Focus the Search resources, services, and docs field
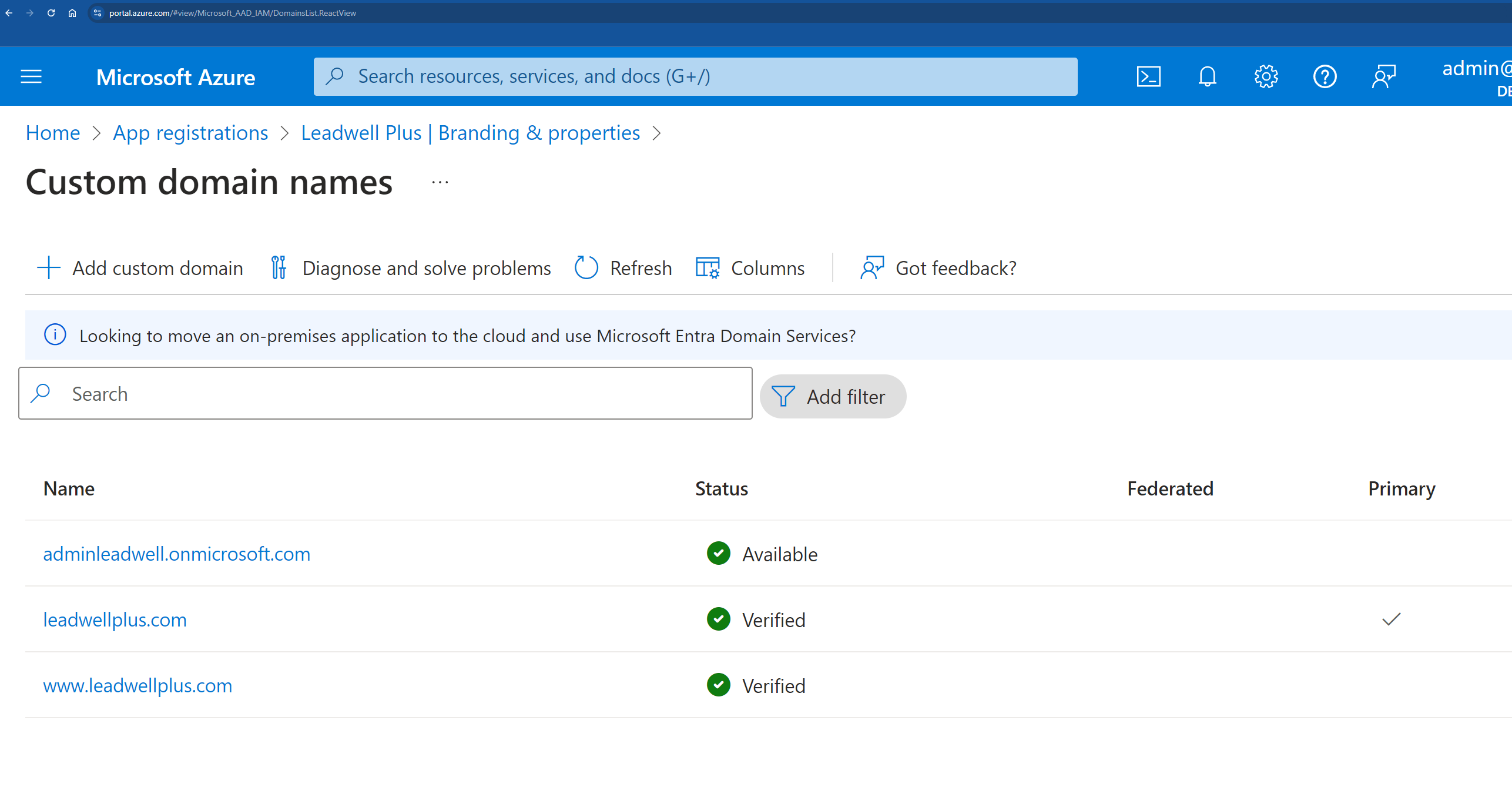The height and width of the screenshot is (804, 1512). tap(695, 76)
